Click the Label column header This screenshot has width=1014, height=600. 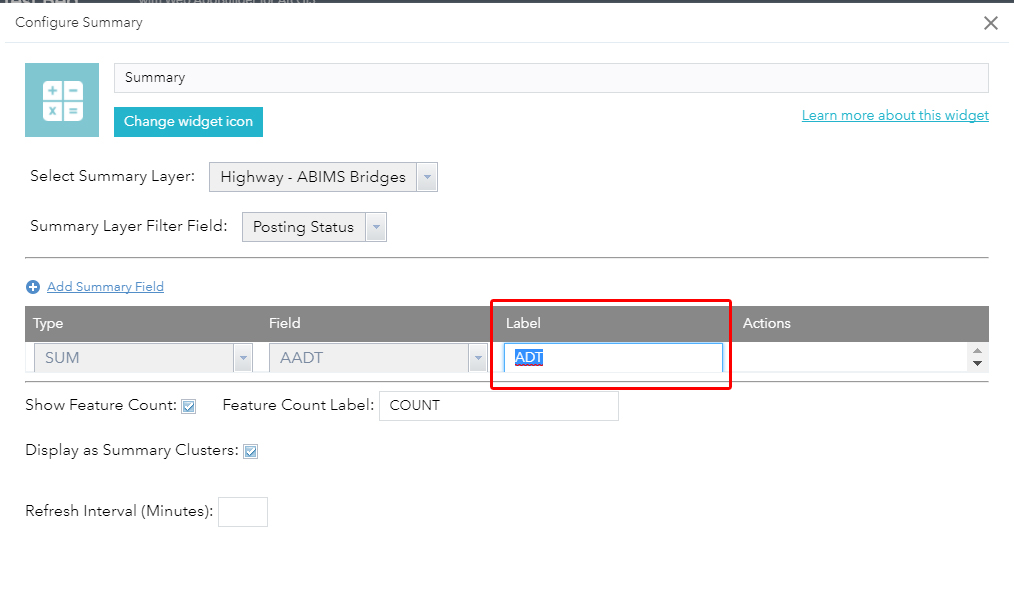coord(523,323)
